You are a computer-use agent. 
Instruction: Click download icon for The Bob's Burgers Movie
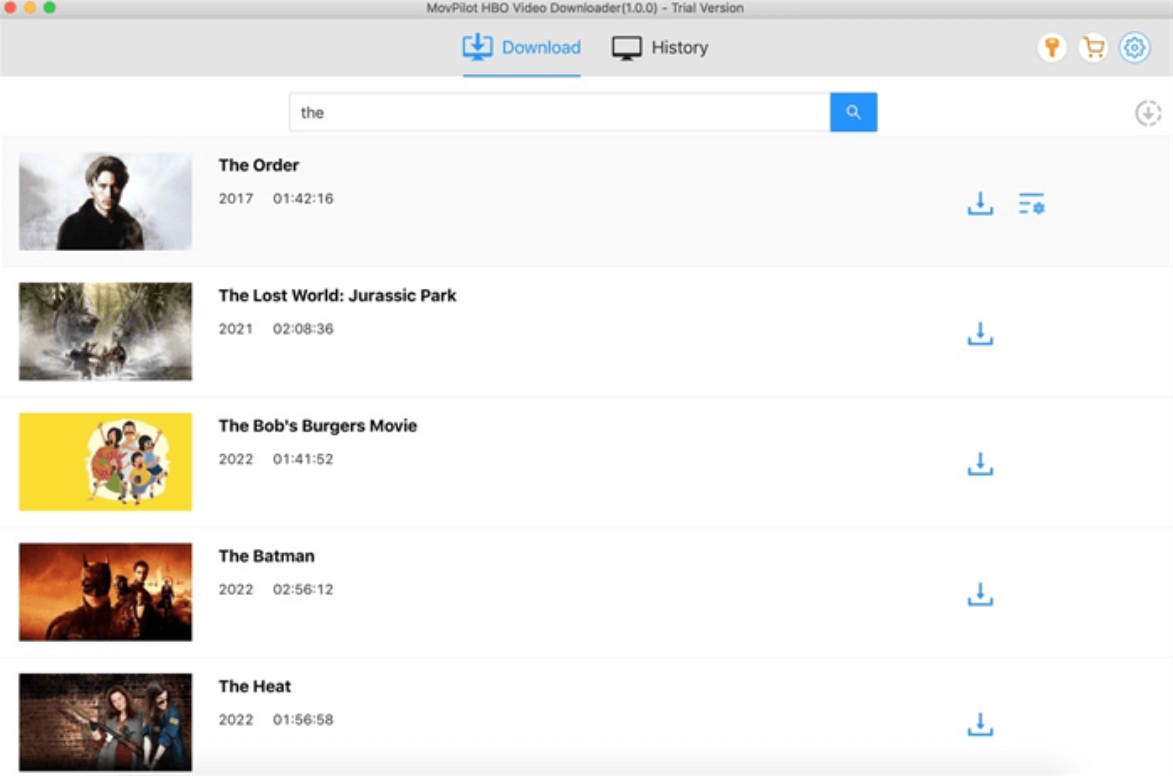click(980, 464)
